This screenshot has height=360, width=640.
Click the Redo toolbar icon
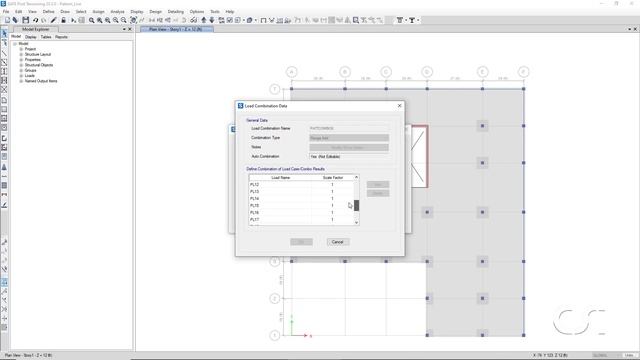click(44, 20)
